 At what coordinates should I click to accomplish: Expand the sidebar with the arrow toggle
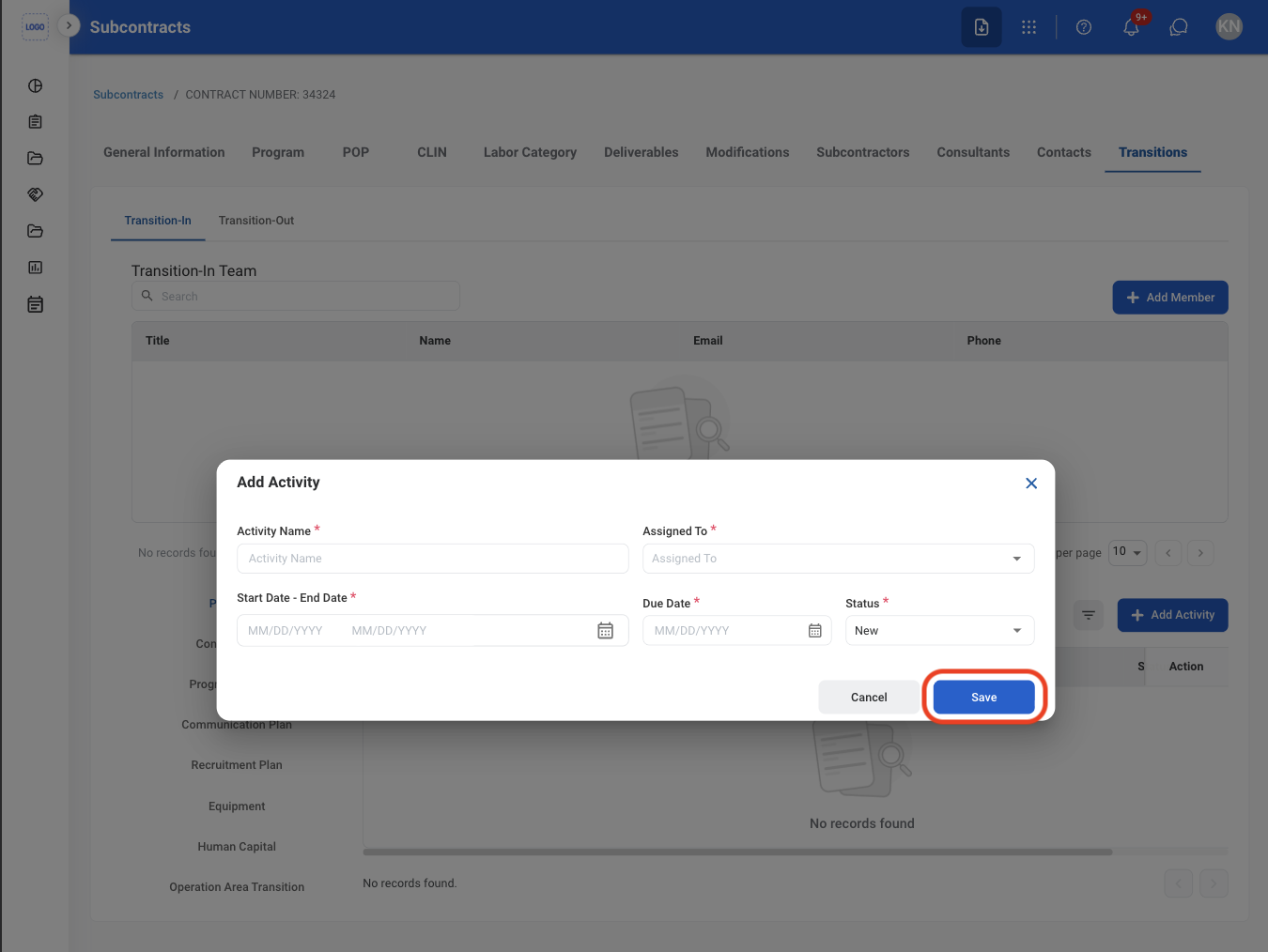pyautogui.click(x=69, y=25)
